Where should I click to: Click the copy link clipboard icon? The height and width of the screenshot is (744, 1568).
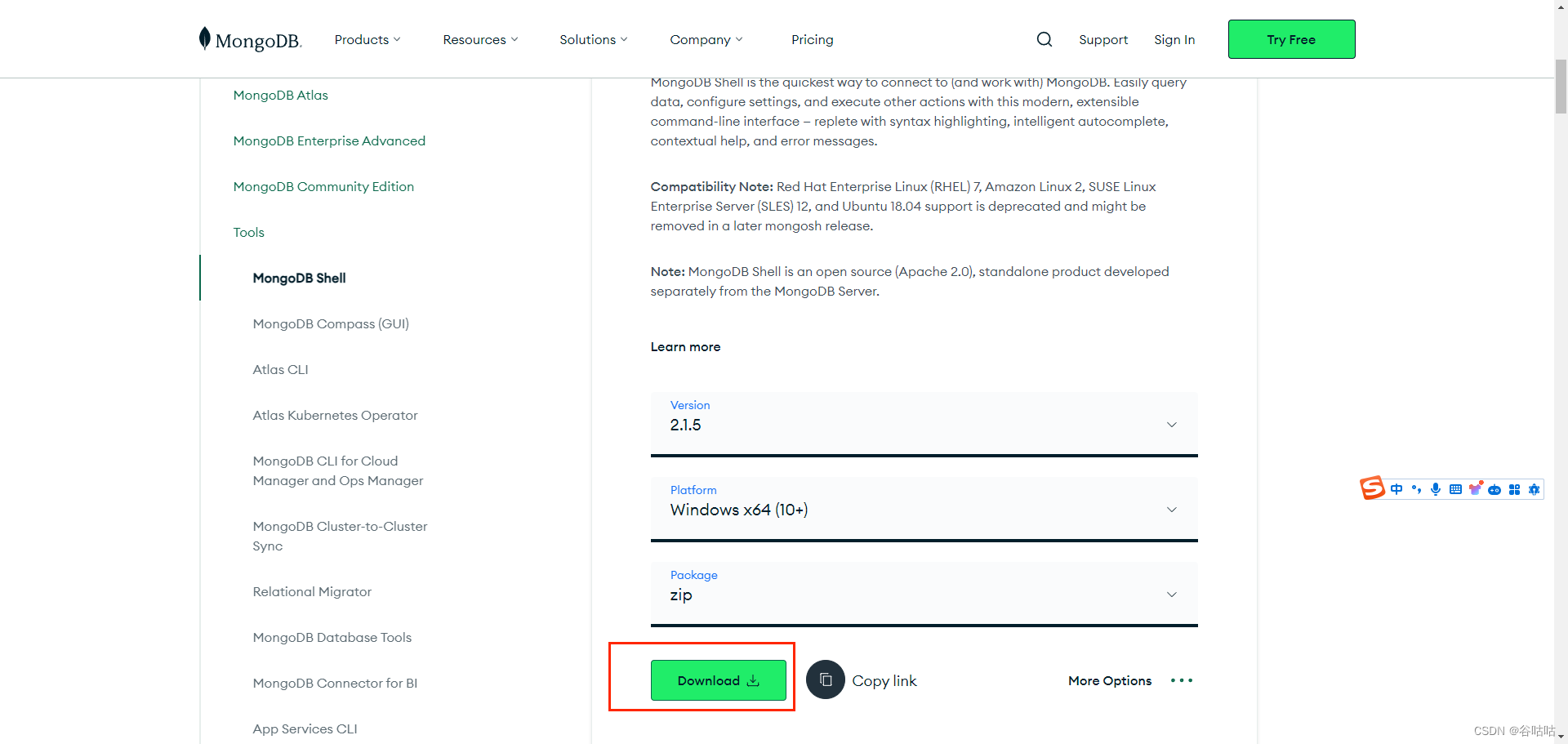coord(826,679)
